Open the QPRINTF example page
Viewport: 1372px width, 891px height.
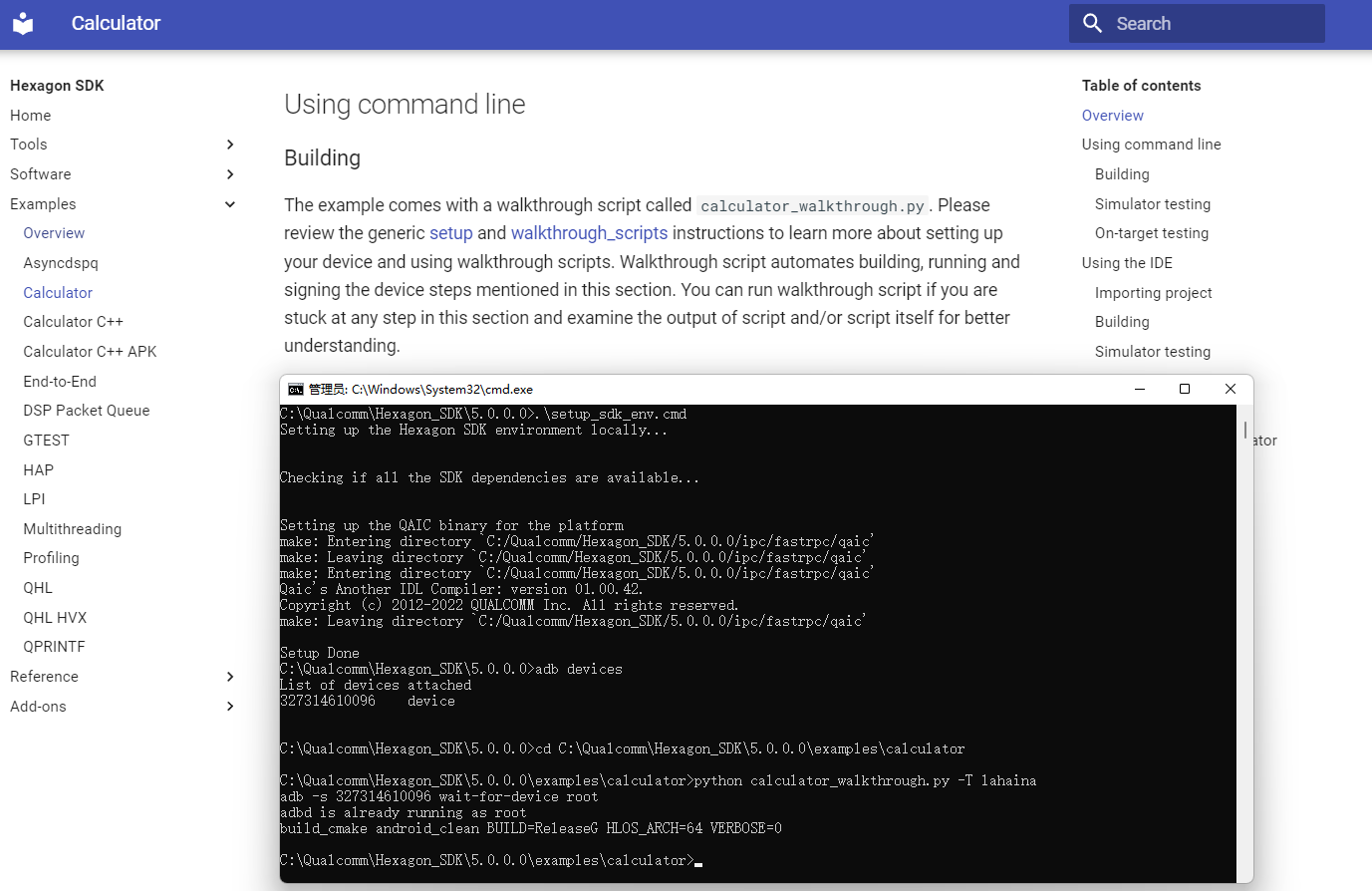pyautogui.click(x=54, y=647)
